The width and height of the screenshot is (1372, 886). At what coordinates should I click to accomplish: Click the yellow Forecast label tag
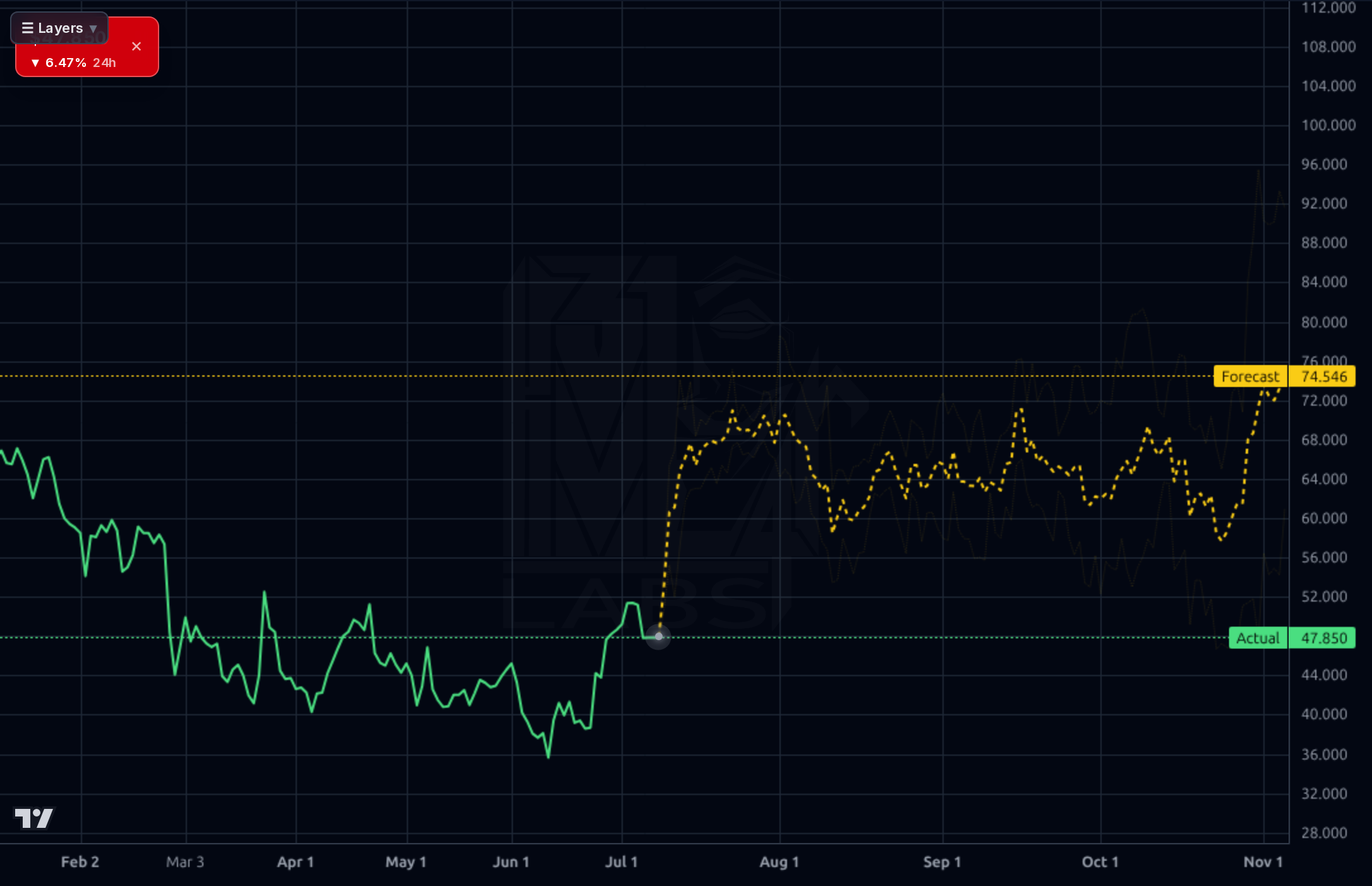click(x=1250, y=377)
